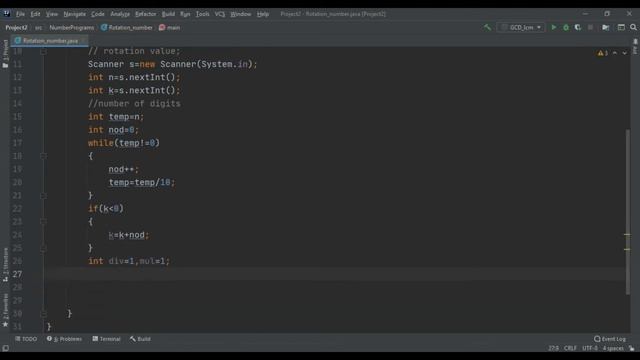Open the Problems tool window

(x=64, y=339)
